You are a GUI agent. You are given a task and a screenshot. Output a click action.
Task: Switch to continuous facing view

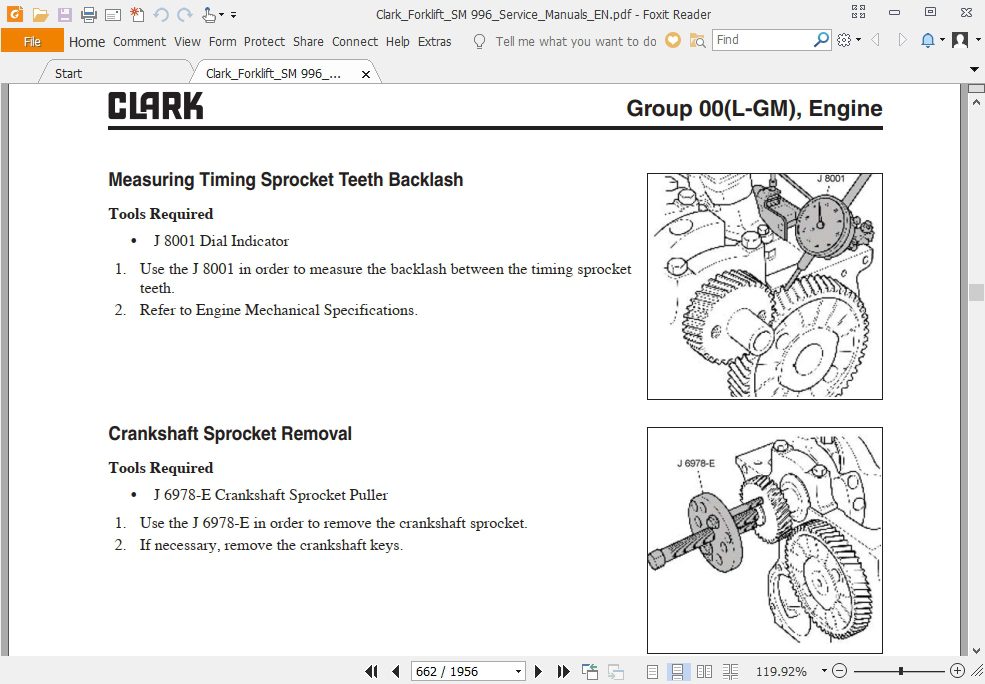[x=730, y=672]
